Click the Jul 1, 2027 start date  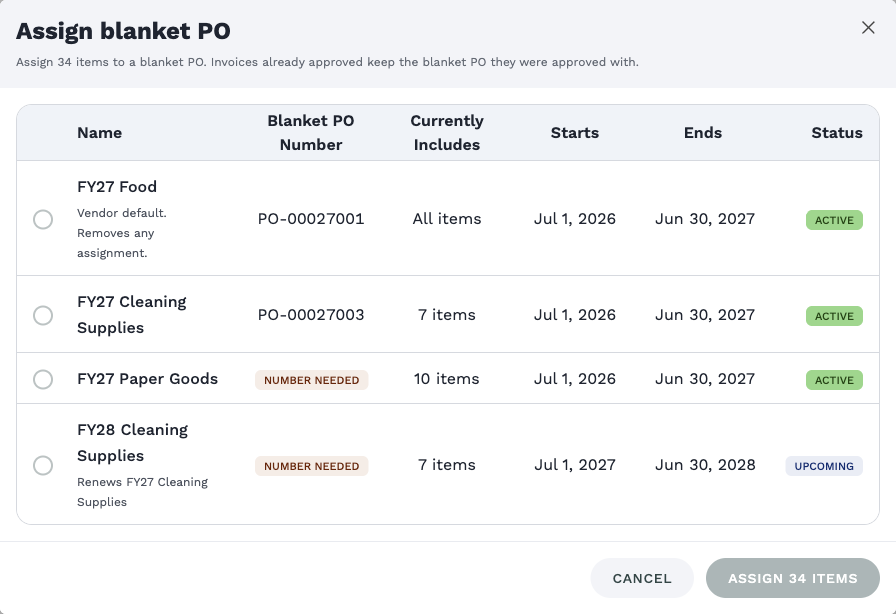(x=575, y=465)
